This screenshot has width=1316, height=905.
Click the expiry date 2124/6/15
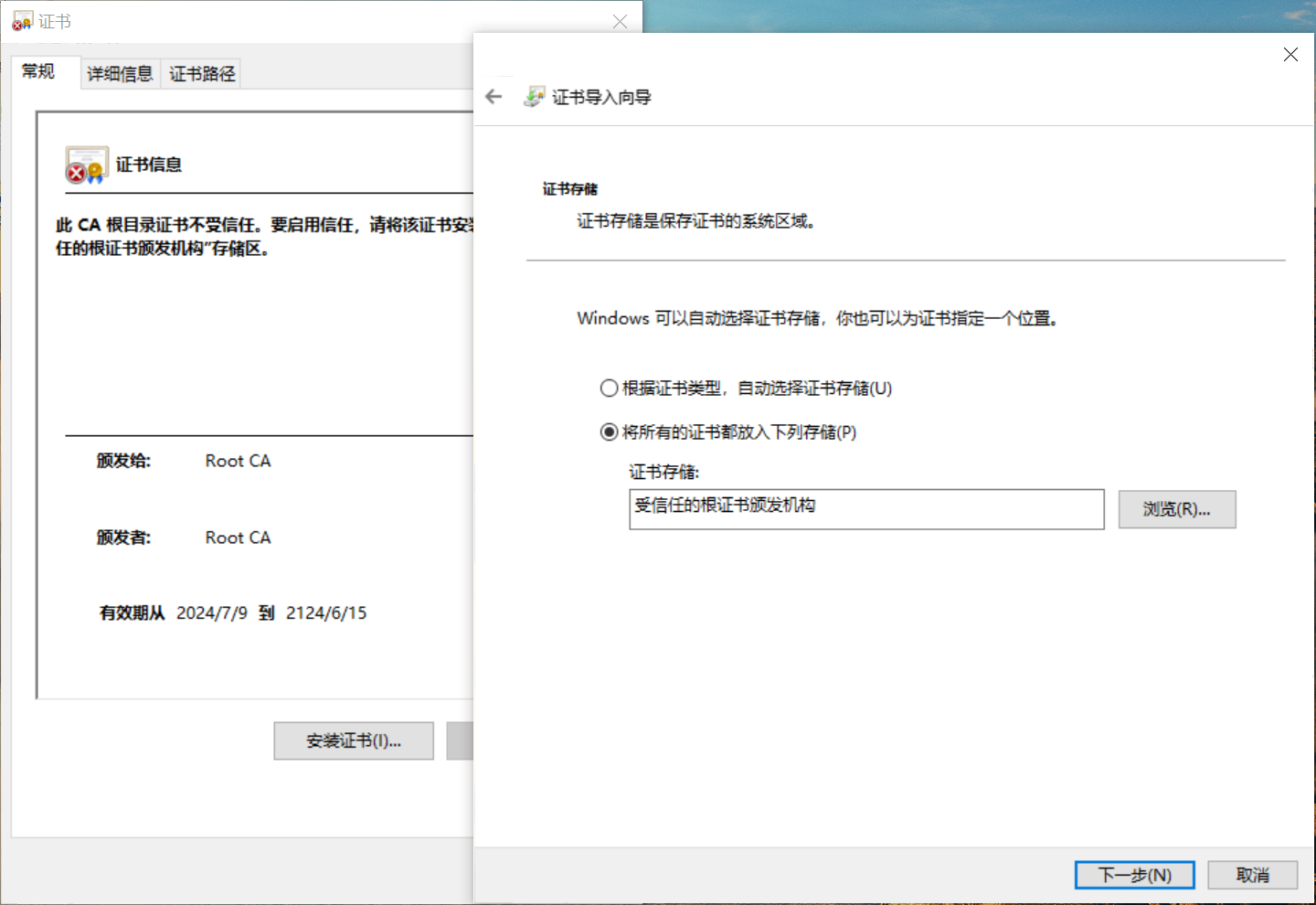click(x=326, y=612)
